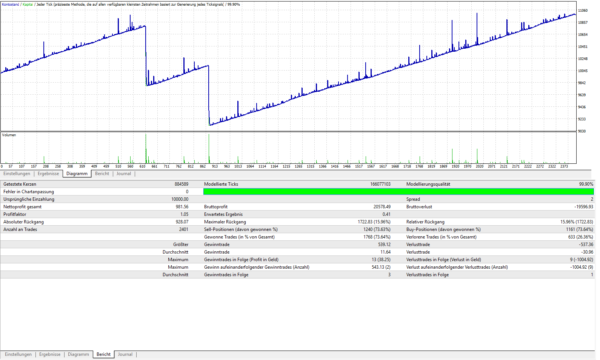Image resolution: width=600 pixels, height=360 pixels.
Task: Open the Bericht tab beneath the volume chart
Action: point(102,174)
